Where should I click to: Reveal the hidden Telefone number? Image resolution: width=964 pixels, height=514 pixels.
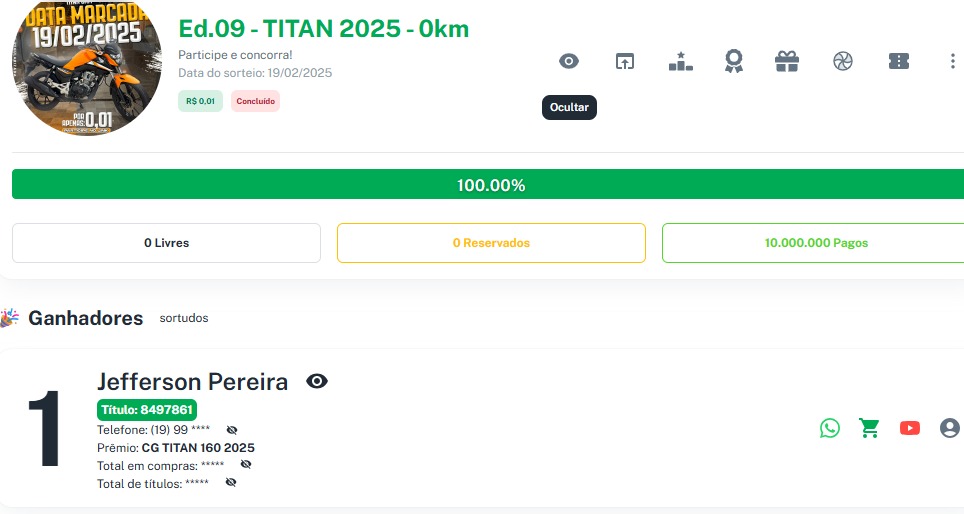232,430
